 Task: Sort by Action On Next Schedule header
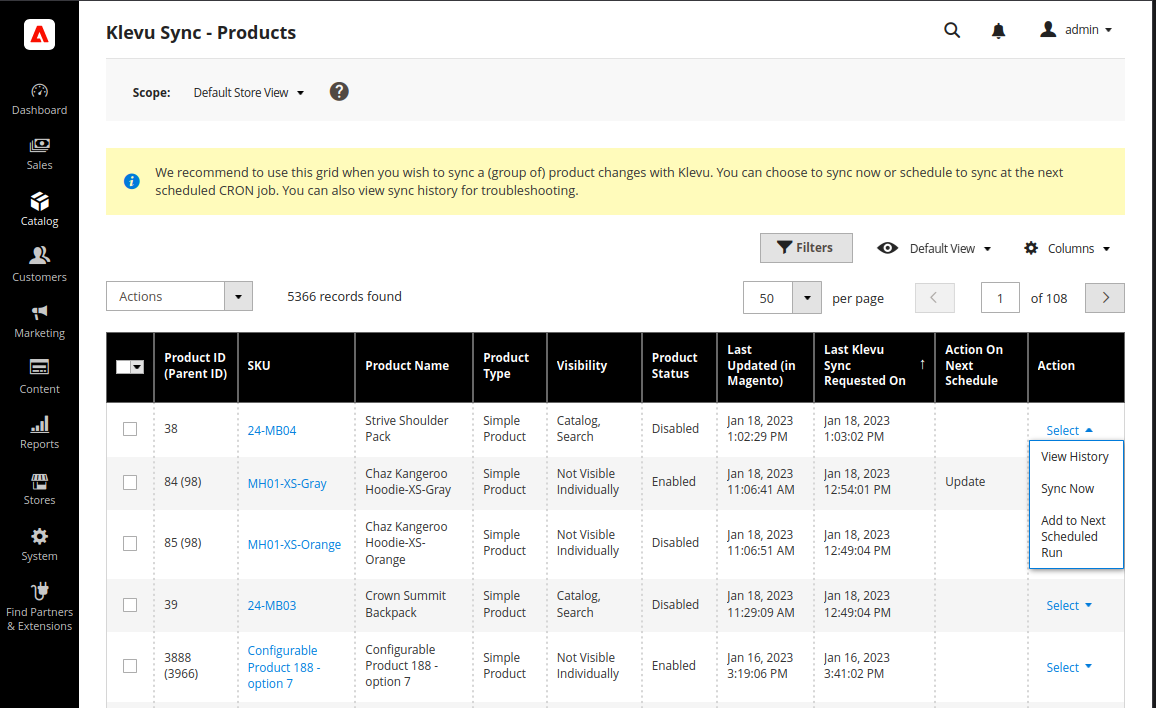click(x=981, y=366)
